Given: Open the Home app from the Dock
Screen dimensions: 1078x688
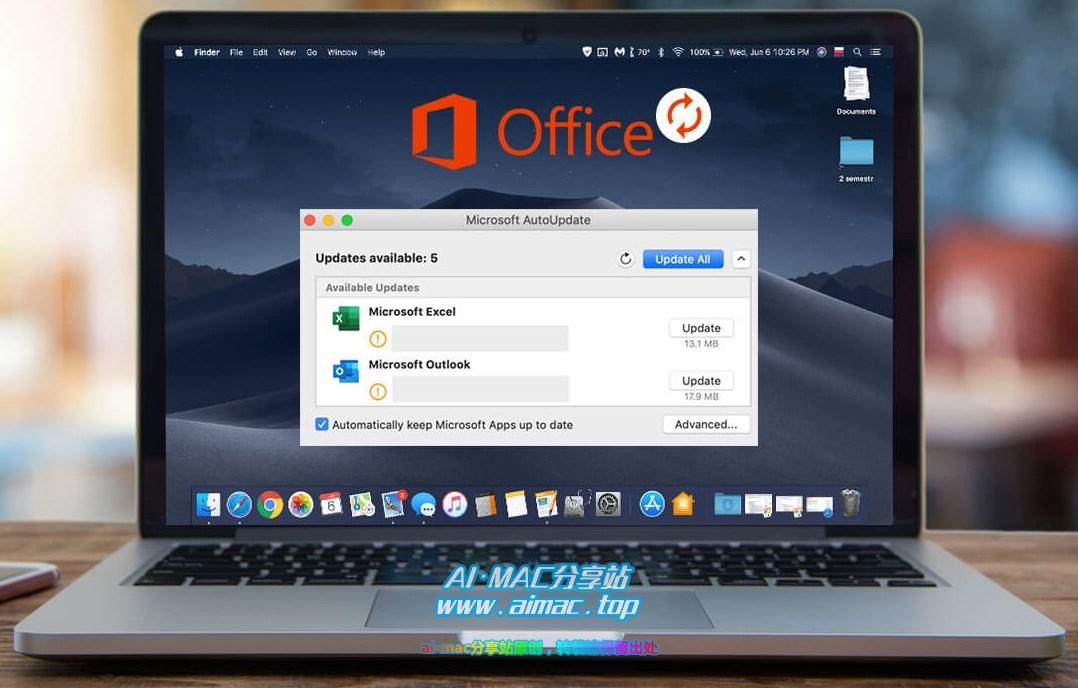Looking at the screenshot, I should 683,504.
